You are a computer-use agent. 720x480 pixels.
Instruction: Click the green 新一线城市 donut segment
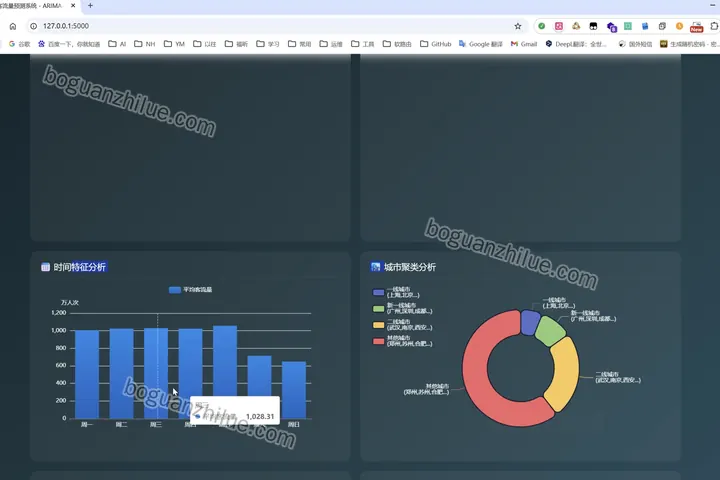tap(550, 329)
